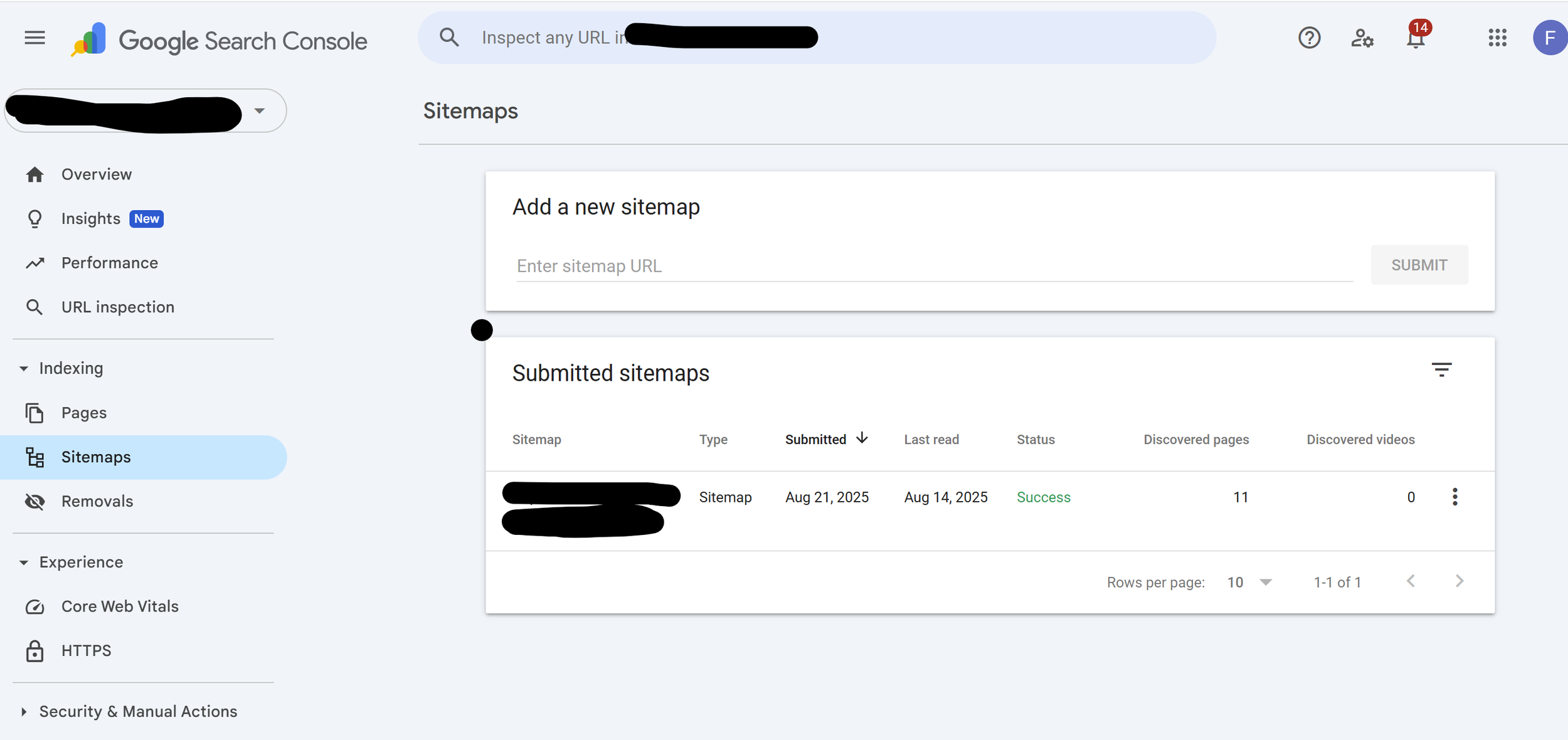
Task: Open Core Web Vitals report
Action: click(119, 606)
